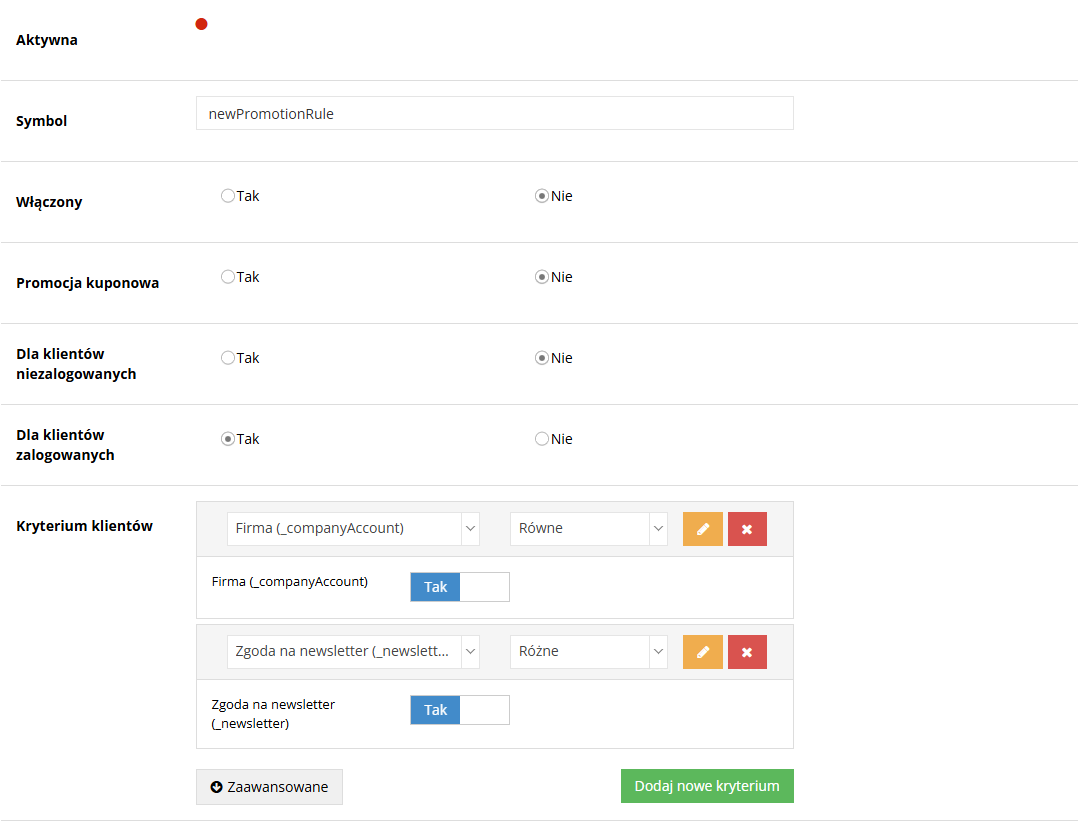Open the Zgoda na newsletter criterion dropdown
The height and width of the screenshot is (826, 1080).
pyautogui.click(x=353, y=652)
